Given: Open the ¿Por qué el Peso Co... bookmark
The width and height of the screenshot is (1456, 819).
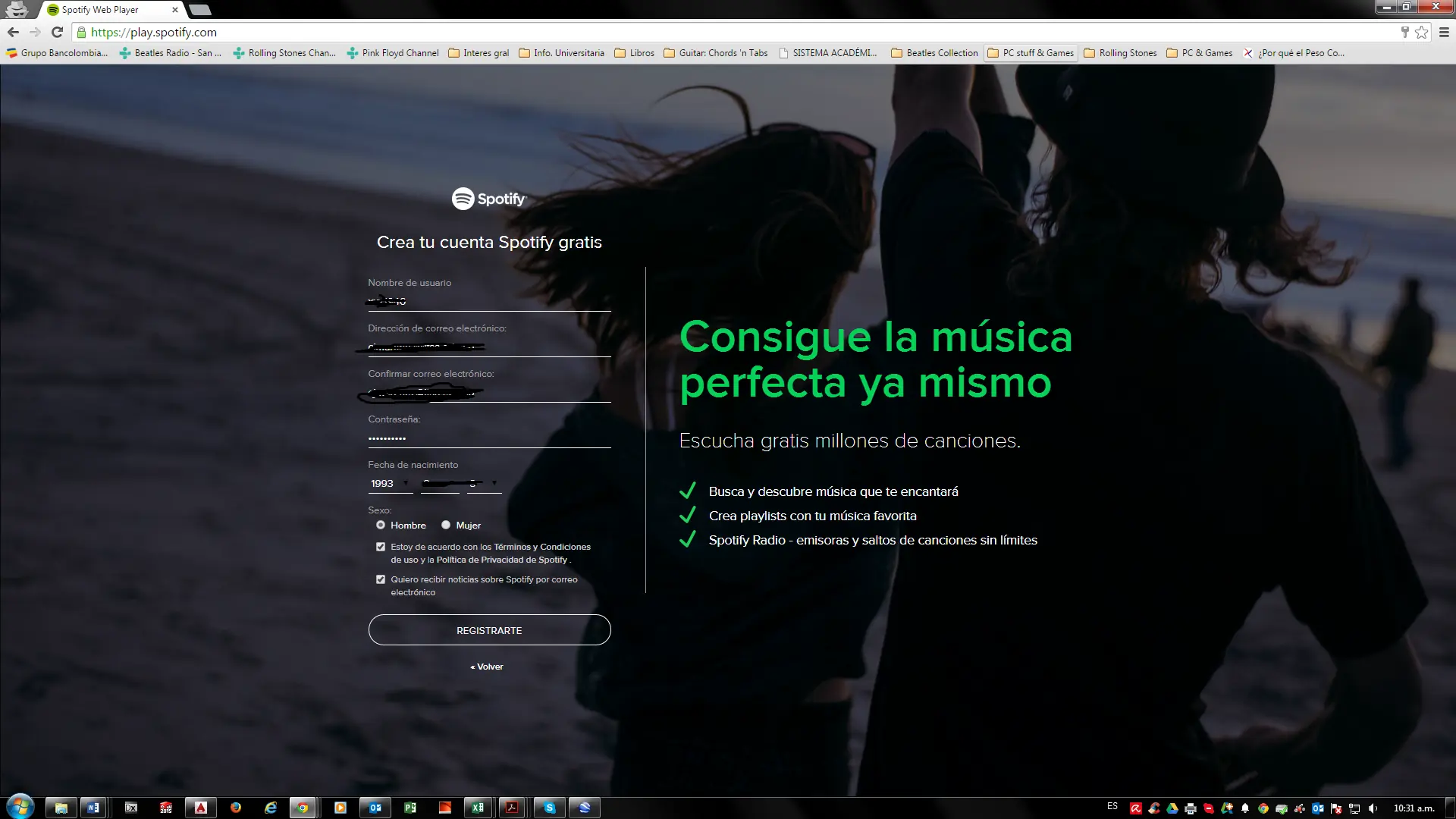Looking at the screenshot, I should pos(1294,53).
